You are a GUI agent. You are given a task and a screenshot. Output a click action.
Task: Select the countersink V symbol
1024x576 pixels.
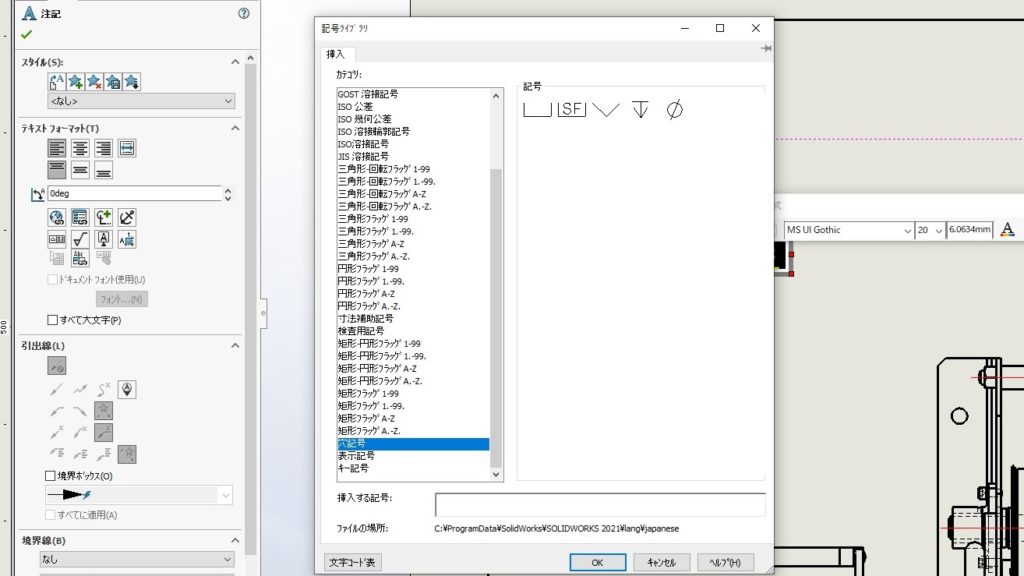606,110
